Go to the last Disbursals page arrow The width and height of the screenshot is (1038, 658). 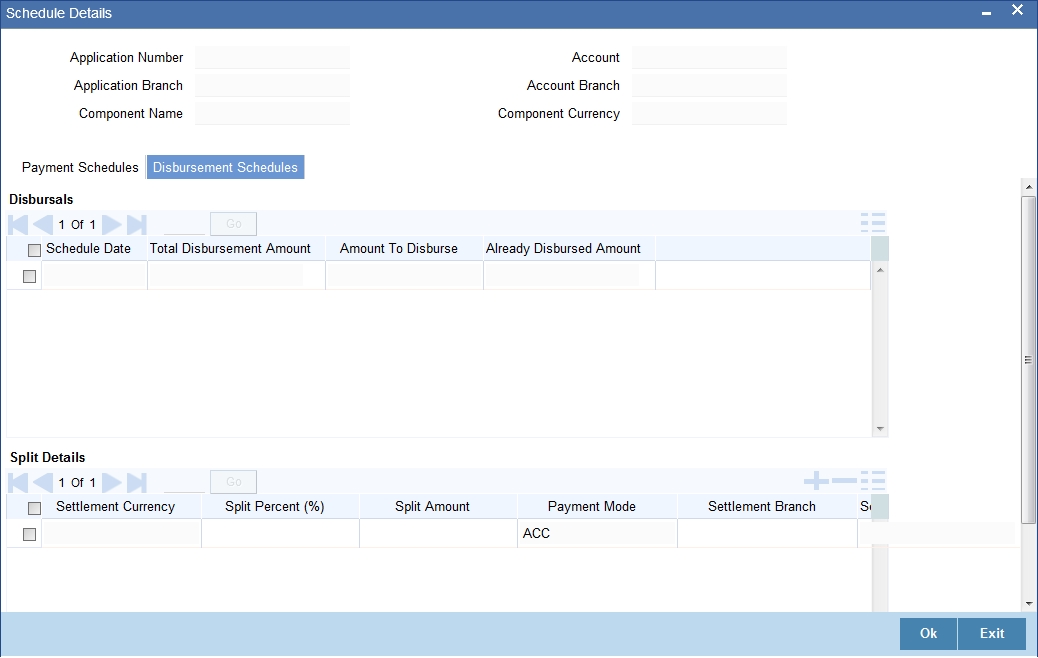(135, 224)
